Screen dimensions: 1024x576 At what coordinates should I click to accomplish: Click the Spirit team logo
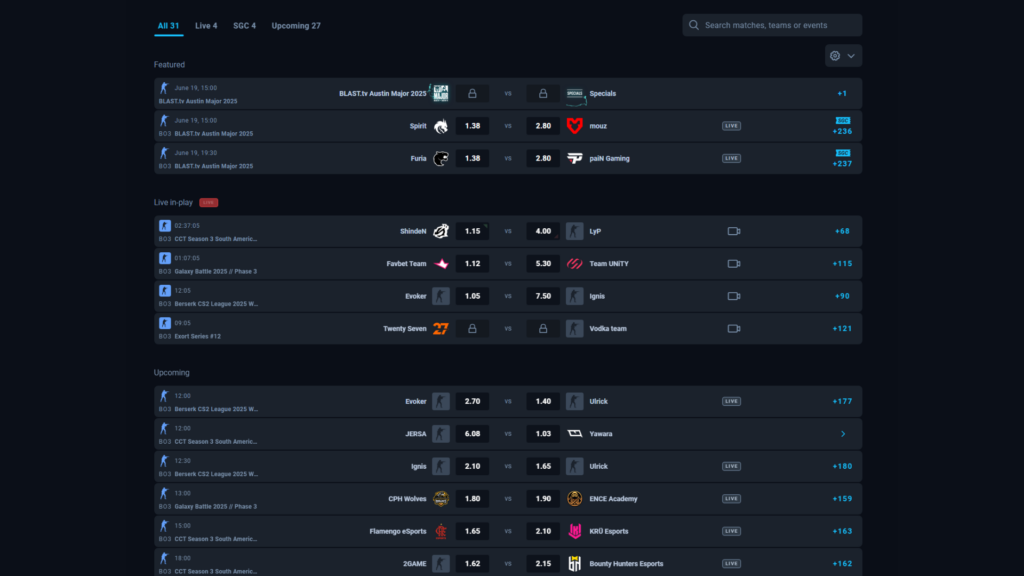click(441, 125)
